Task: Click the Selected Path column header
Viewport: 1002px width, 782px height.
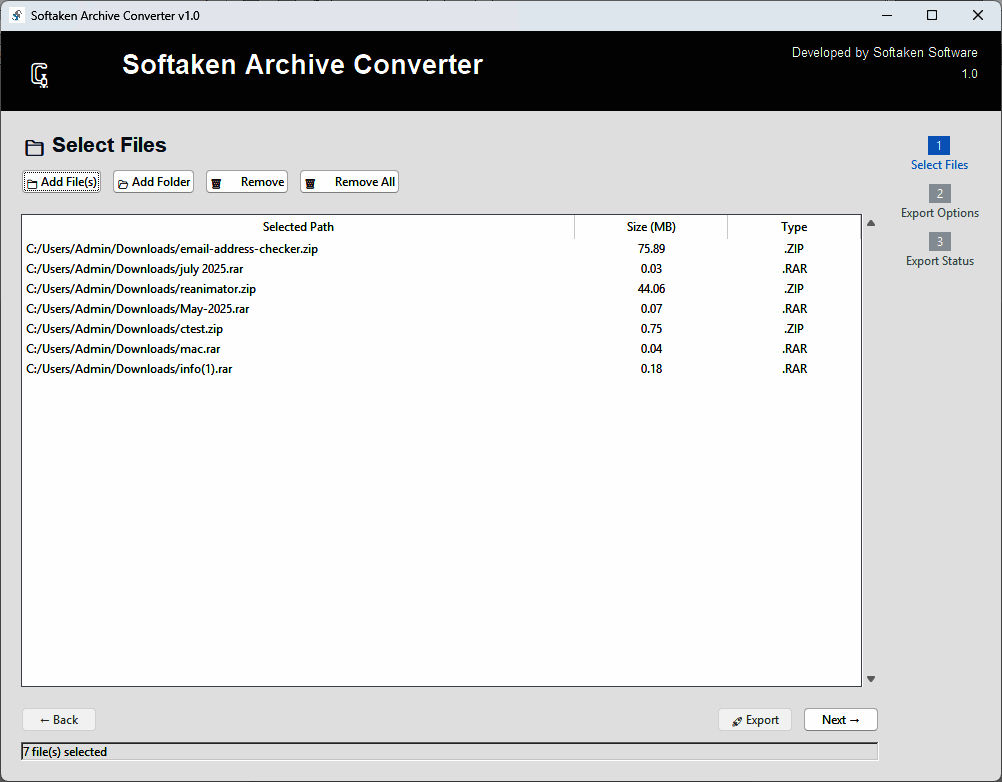Action: [297, 227]
